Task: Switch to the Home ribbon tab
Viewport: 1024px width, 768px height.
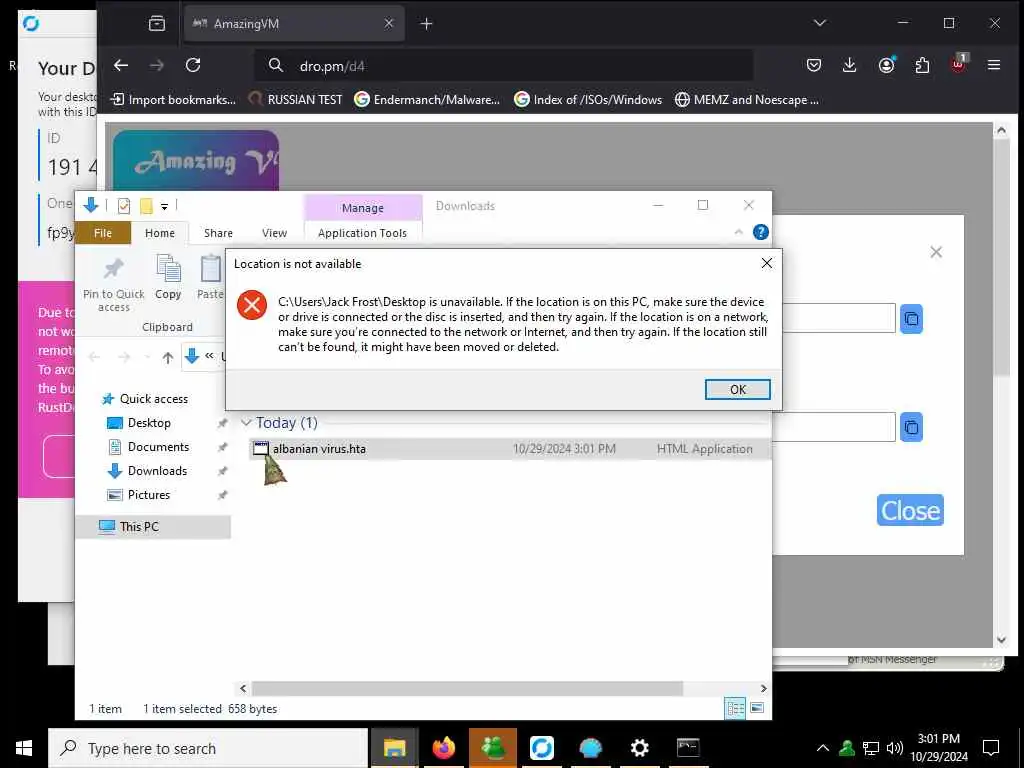Action: point(160,233)
